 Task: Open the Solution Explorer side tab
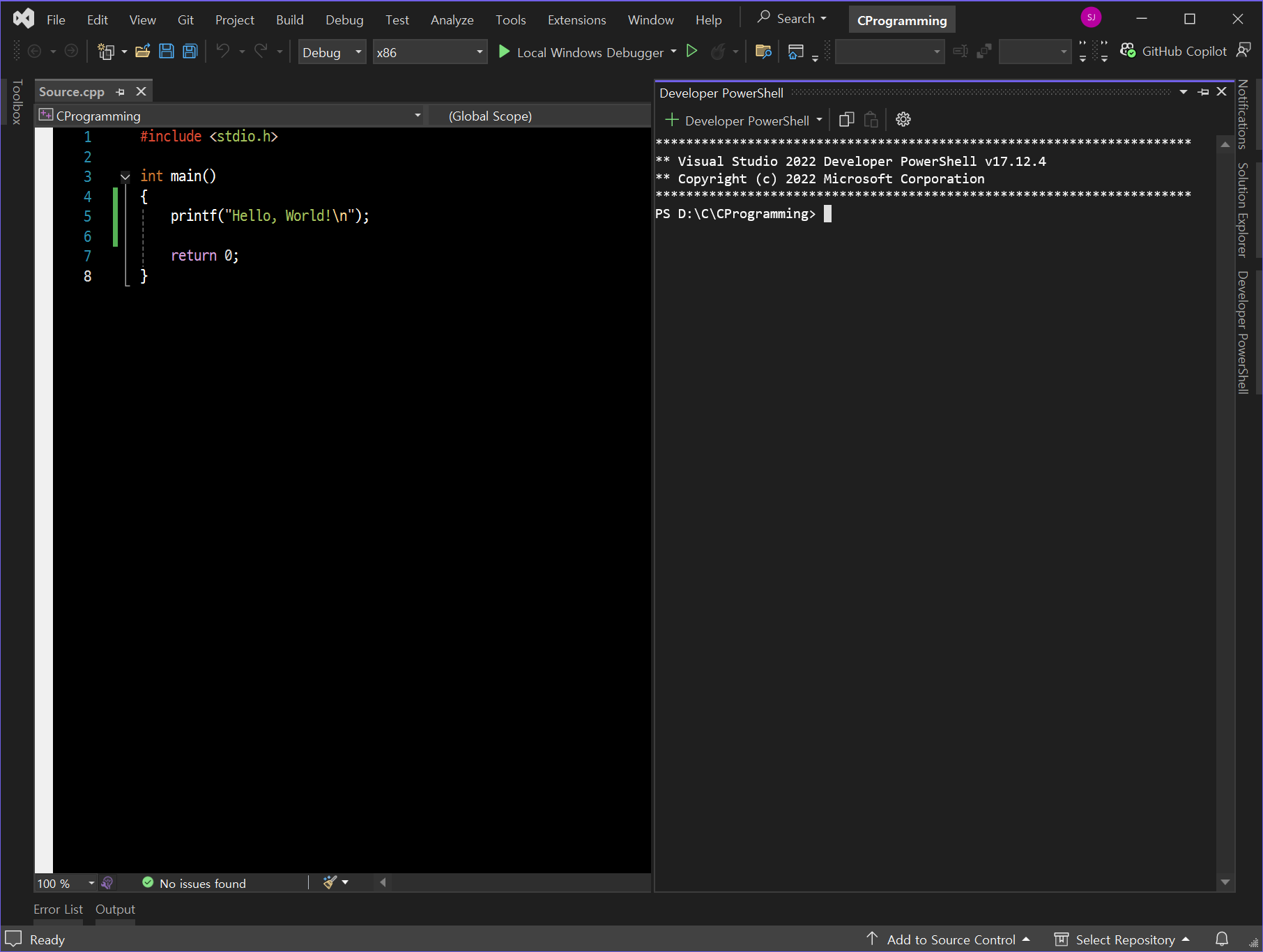tap(1242, 210)
